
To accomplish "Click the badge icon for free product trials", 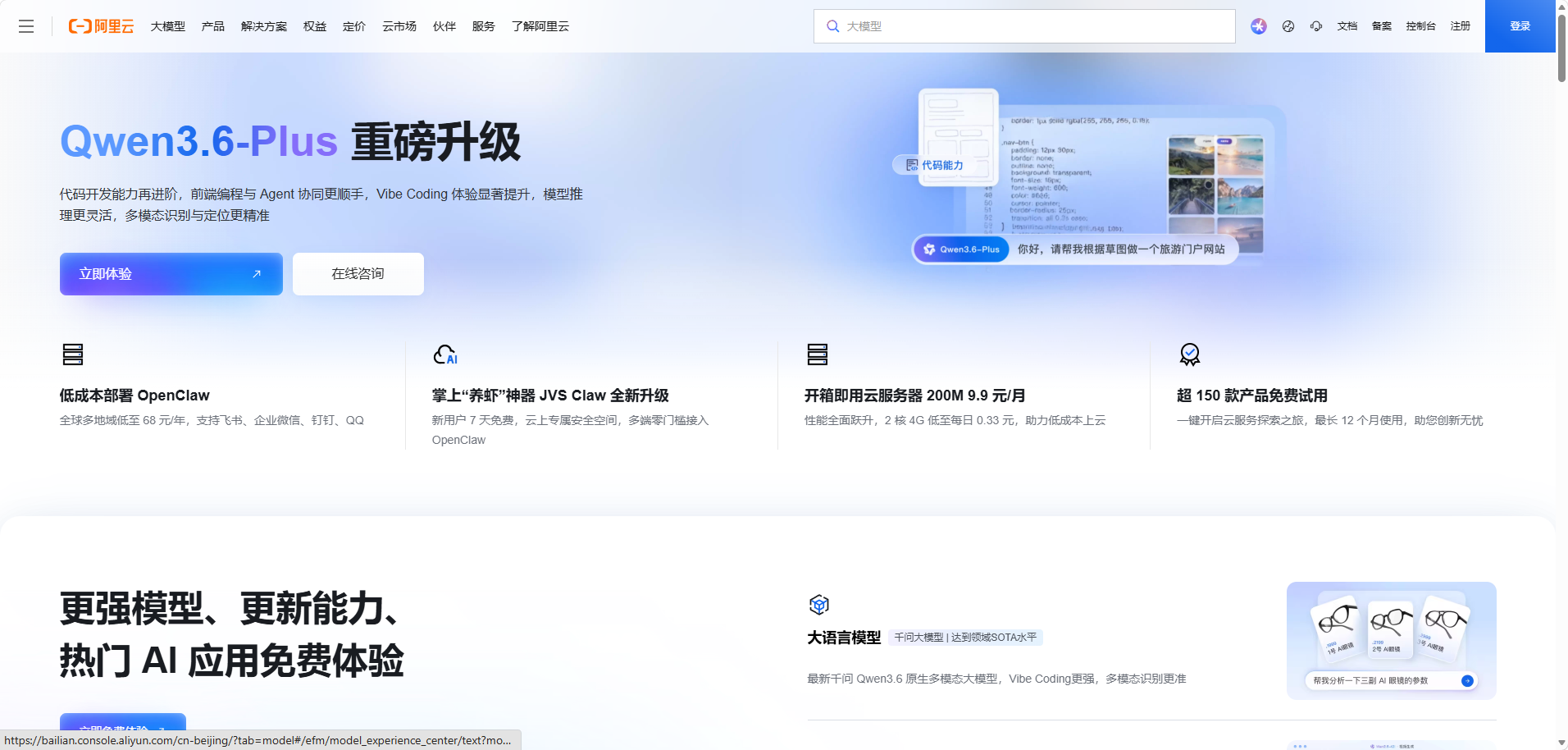I will [1188, 354].
